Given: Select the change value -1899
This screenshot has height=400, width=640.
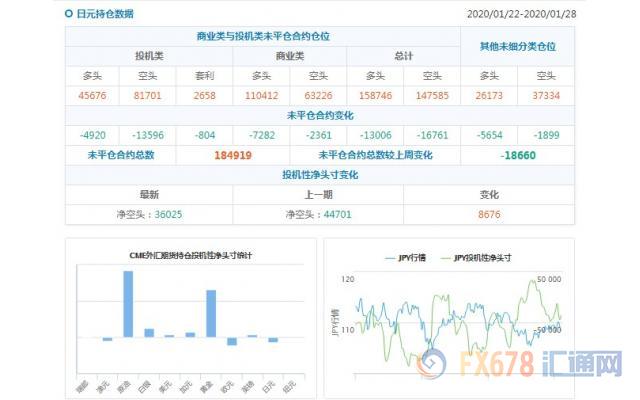Looking at the screenshot, I should [547, 136].
